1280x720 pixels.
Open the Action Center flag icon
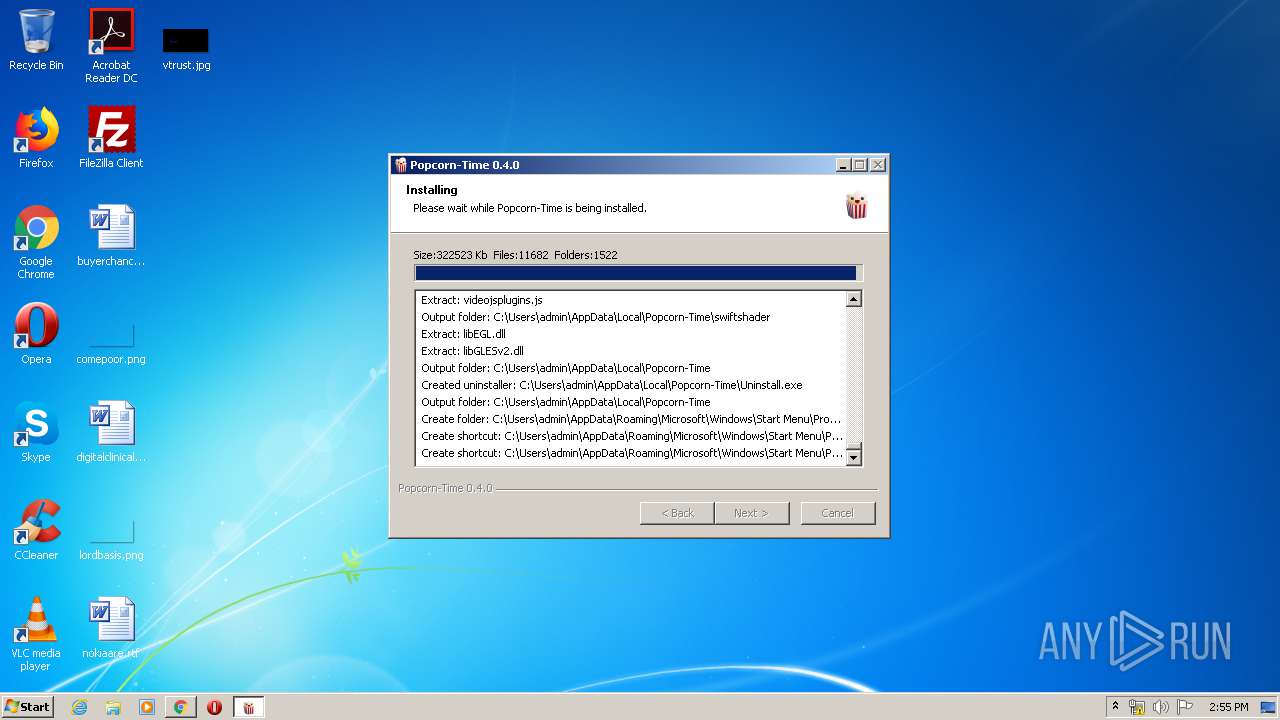pos(1185,707)
